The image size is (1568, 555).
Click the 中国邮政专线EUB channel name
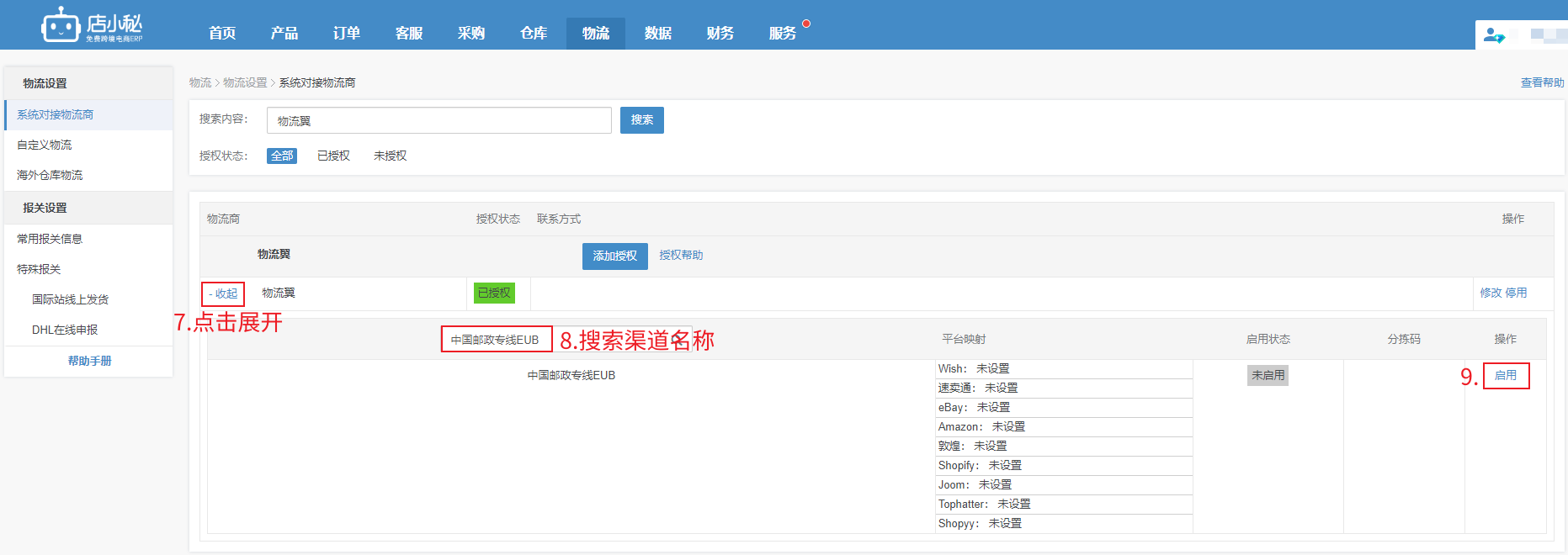[x=571, y=375]
